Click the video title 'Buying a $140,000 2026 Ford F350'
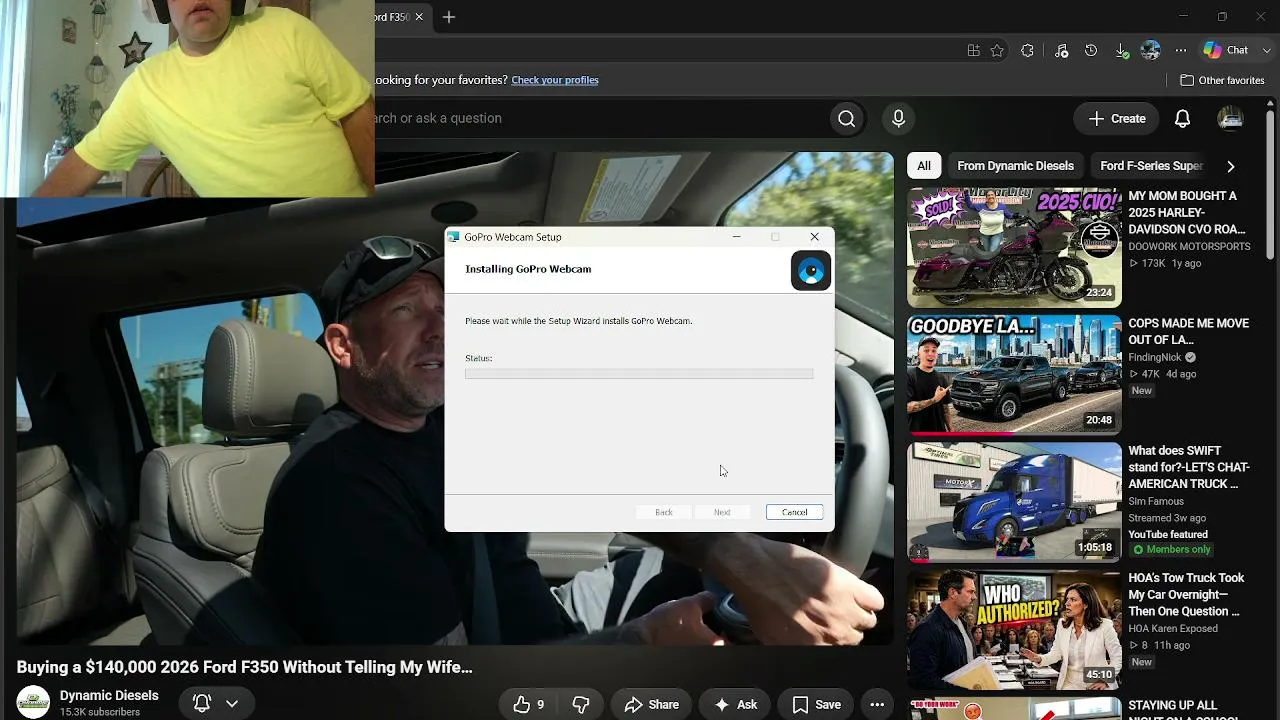 (244, 667)
